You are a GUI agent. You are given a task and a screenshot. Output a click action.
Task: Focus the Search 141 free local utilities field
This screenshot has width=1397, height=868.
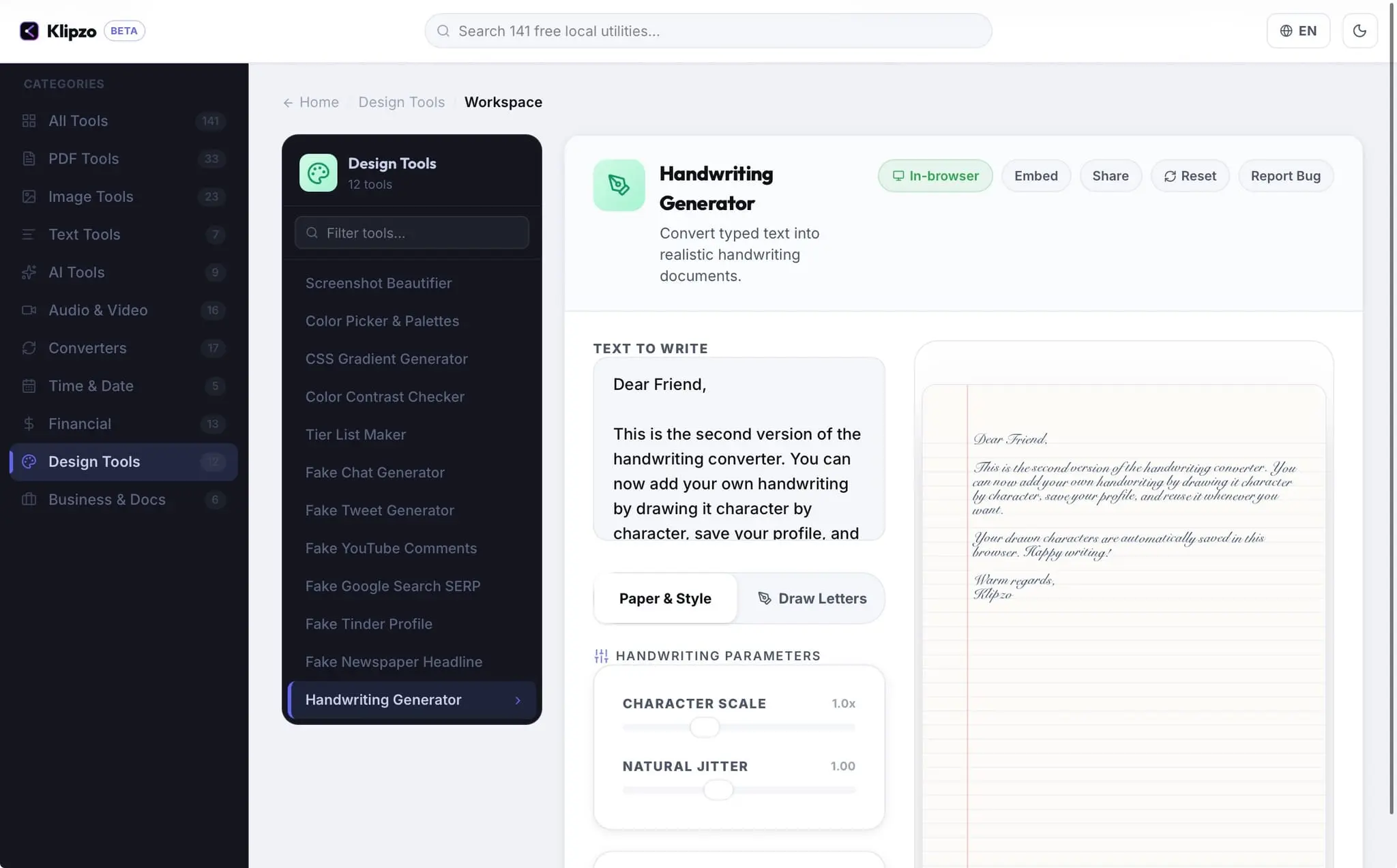pyautogui.click(x=708, y=31)
